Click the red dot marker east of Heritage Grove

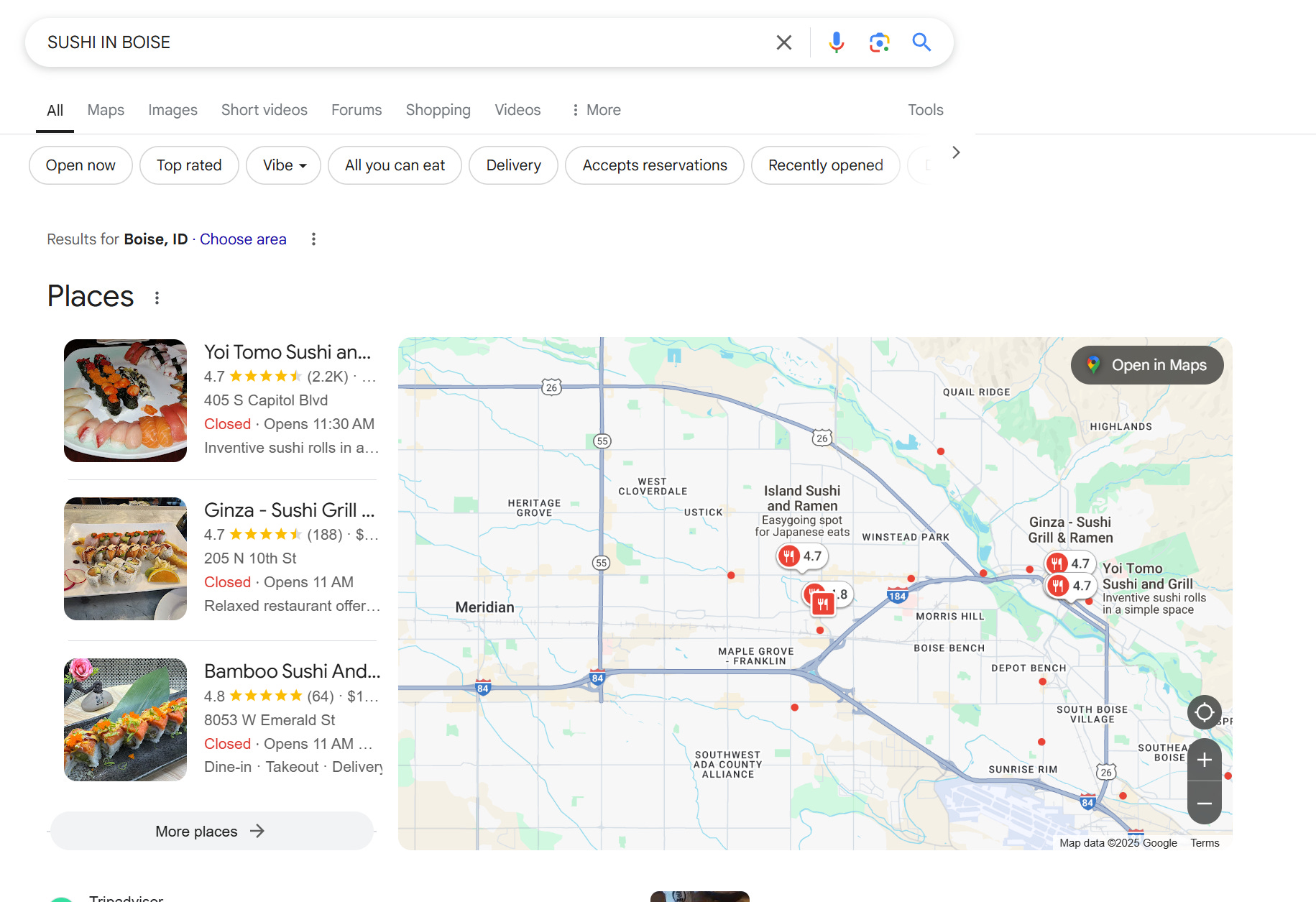731,575
